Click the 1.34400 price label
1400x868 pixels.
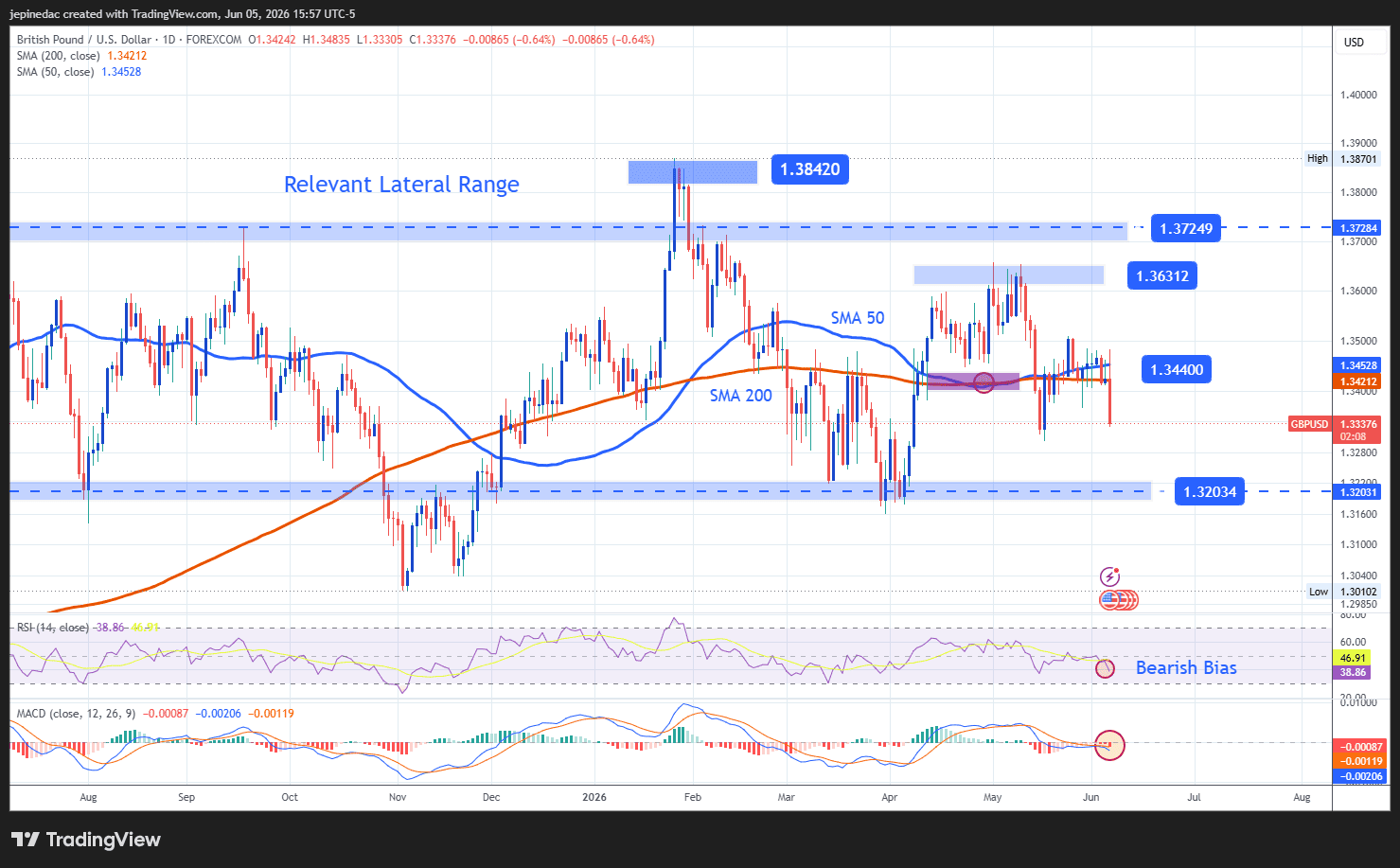point(1177,369)
